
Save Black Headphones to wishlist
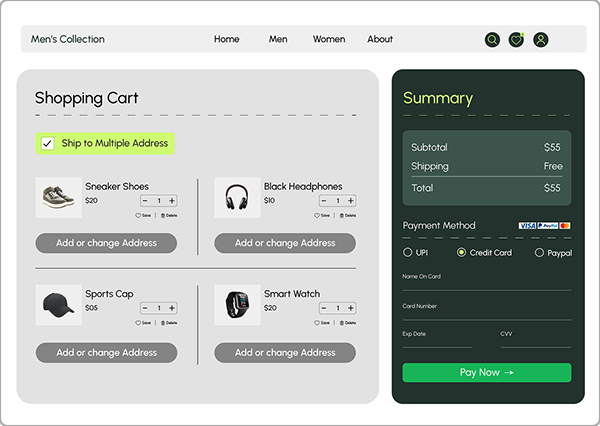tap(321, 215)
